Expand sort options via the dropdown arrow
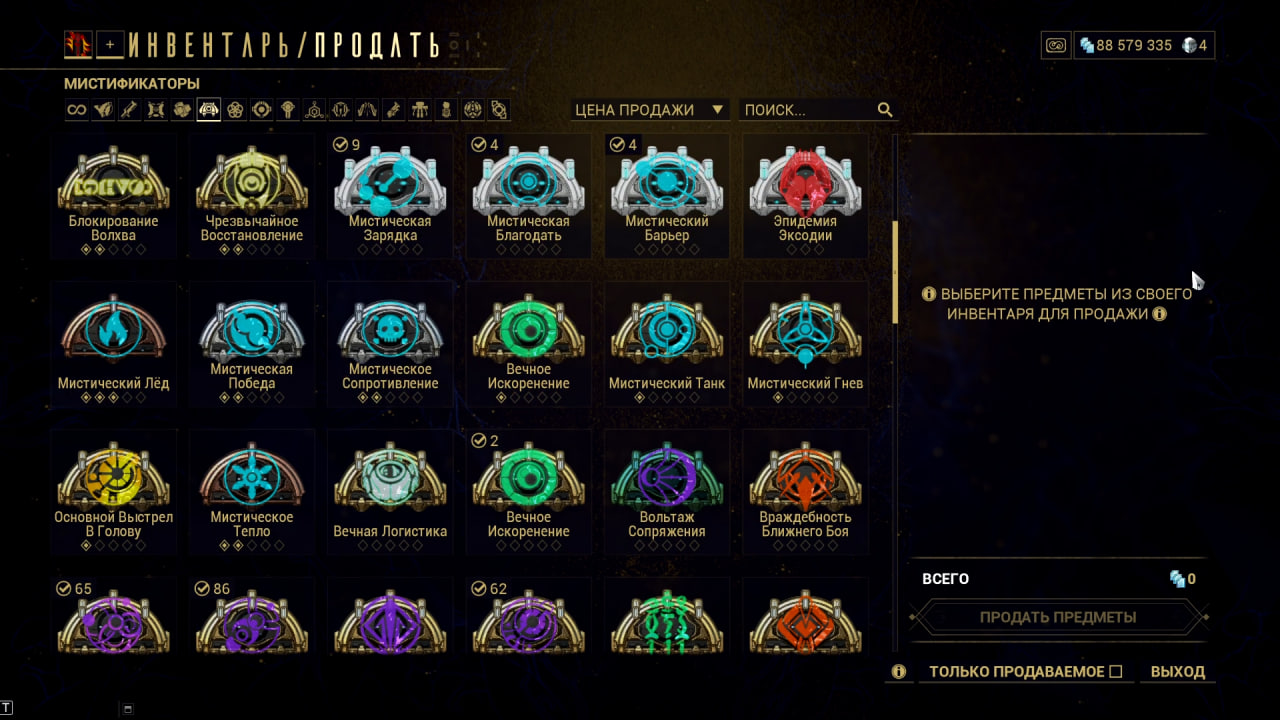The image size is (1280, 720). pos(717,110)
